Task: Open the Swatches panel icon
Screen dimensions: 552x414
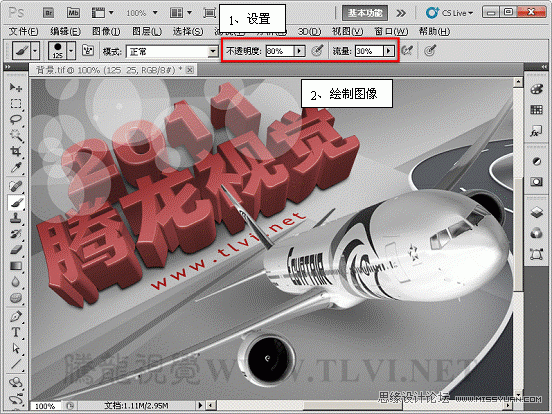Action: tap(536, 110)
